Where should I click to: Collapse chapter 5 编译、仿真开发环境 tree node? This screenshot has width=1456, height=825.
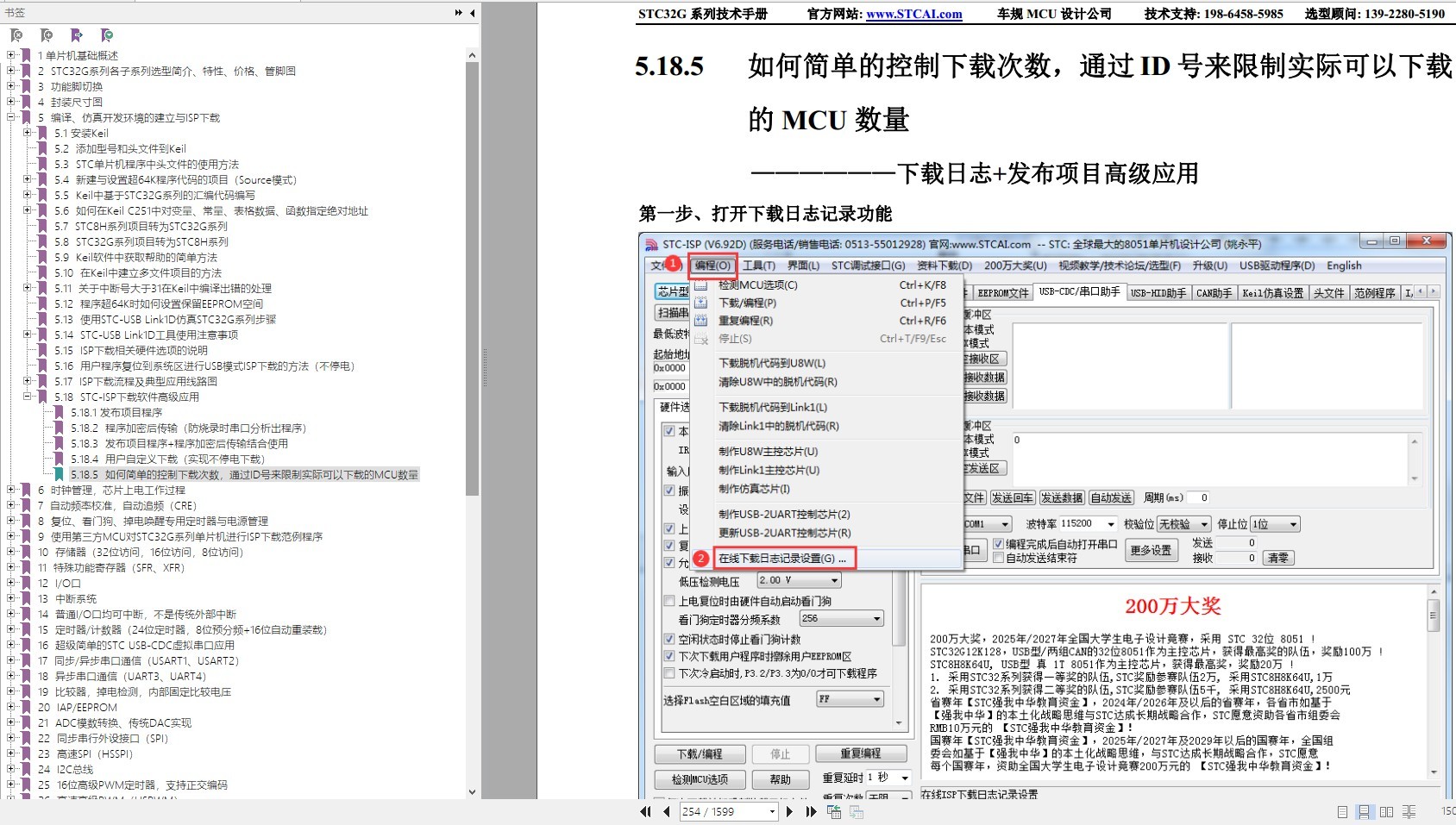click(x=10, y=117)
